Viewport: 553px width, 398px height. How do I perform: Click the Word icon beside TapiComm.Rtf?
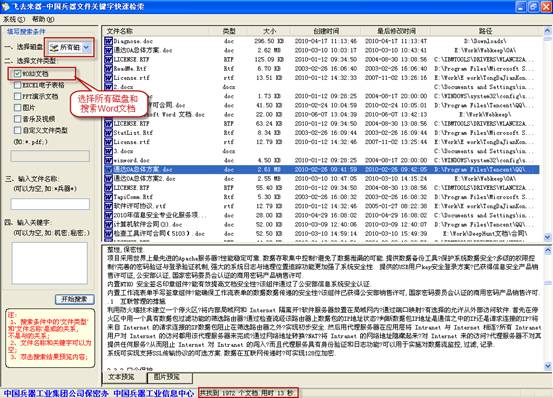point(108,197)
